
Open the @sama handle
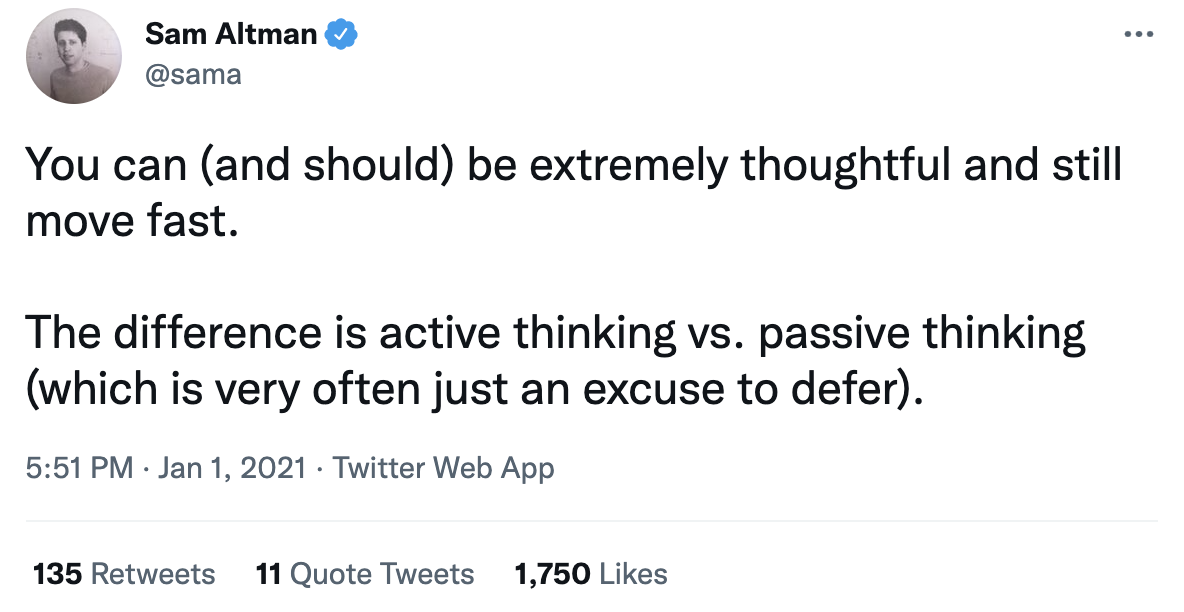tap(193, 74)
